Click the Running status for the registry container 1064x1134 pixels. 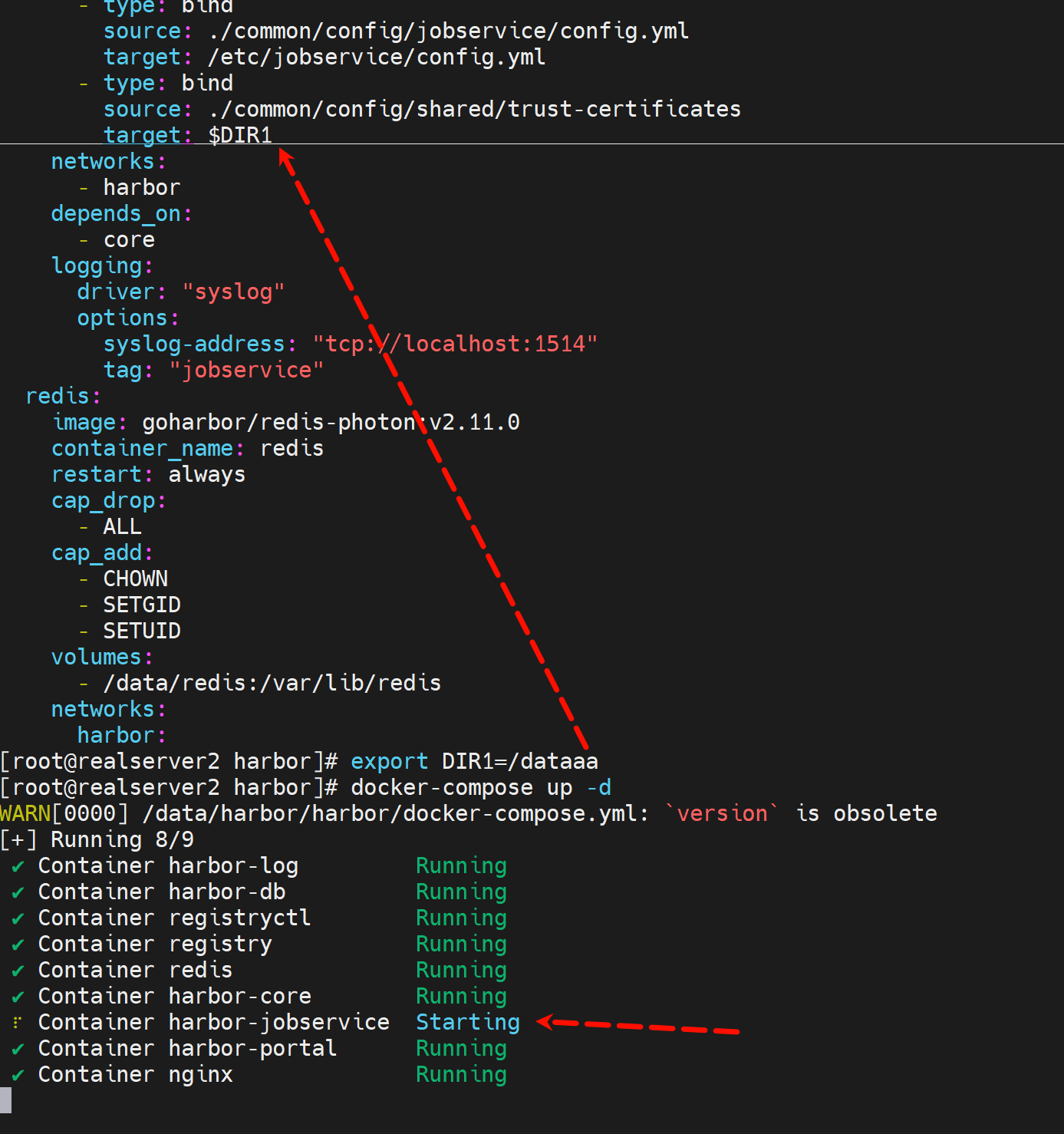point(461,944)
